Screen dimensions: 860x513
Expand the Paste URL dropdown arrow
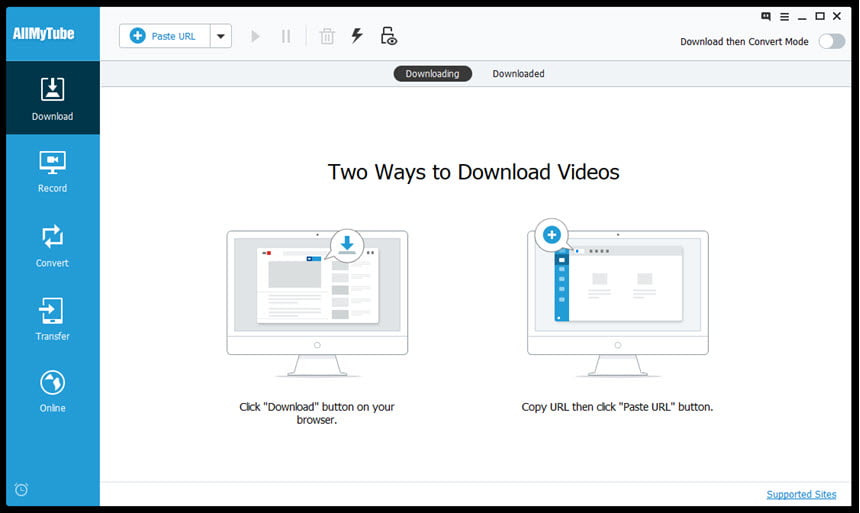click(221, 36)
